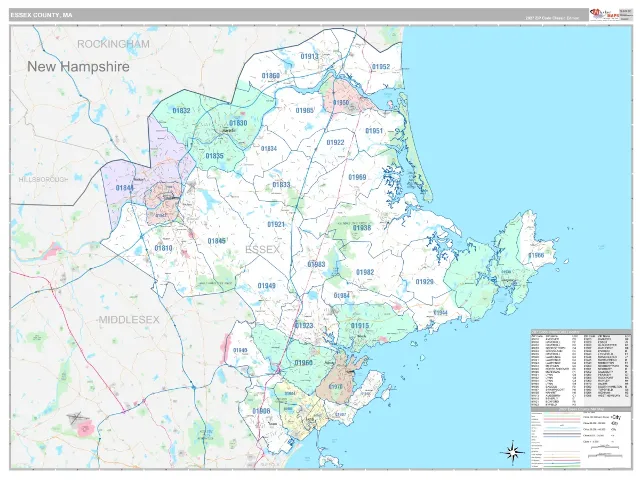Image resolution: width=640 pixels, height=480 pixels.
Task: Click the "ESSEX COUNTY, MA" map title
Action: coord(41,15)
